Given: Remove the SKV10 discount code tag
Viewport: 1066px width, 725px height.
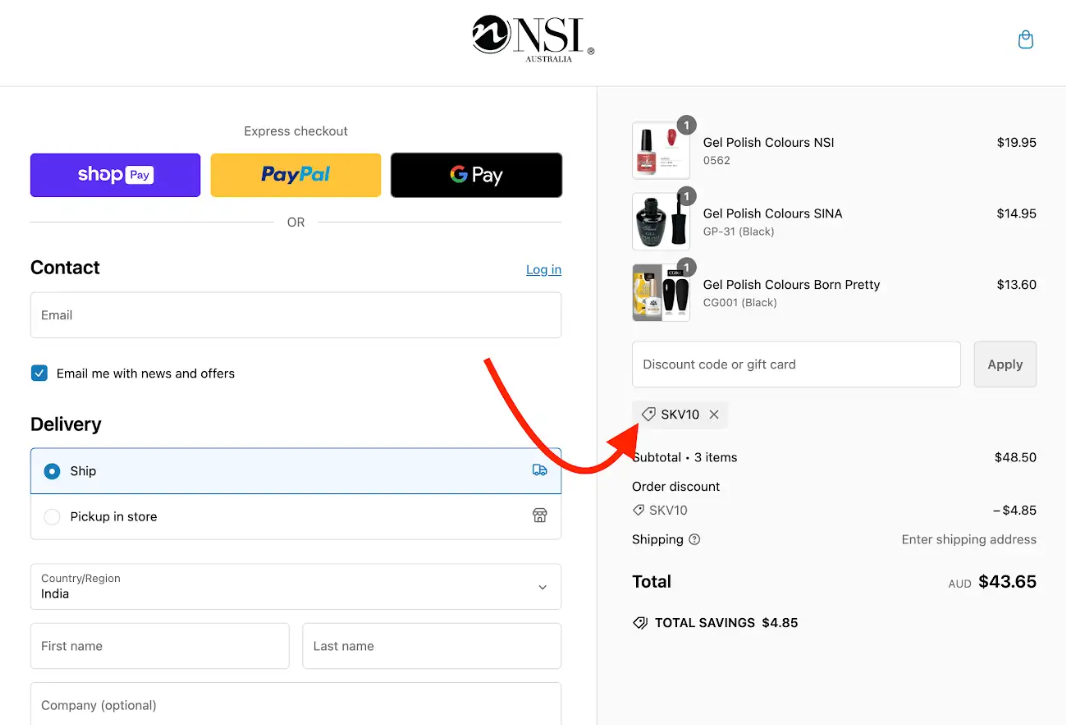Looking at the screenshot, I should click(x=714, y=414).
